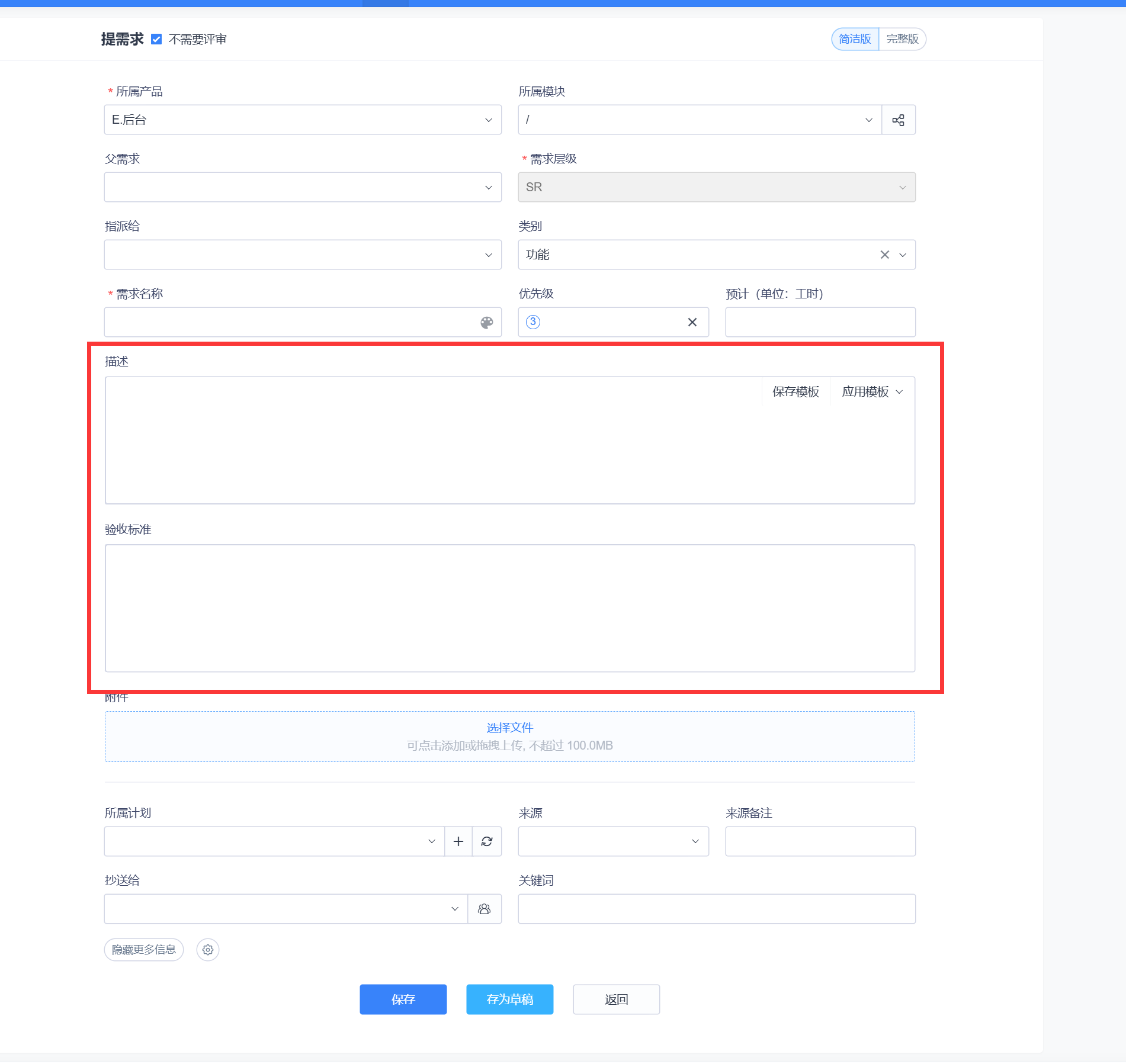Click the 提需求 page title

pyautogui.click(x=122, y=39)
